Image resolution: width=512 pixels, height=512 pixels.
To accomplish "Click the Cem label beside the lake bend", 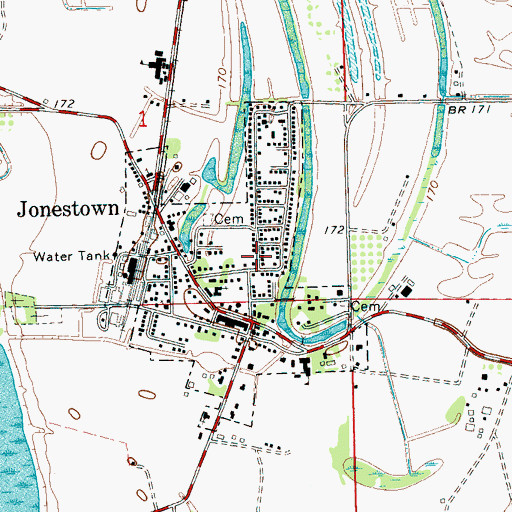I will (229, 219).
